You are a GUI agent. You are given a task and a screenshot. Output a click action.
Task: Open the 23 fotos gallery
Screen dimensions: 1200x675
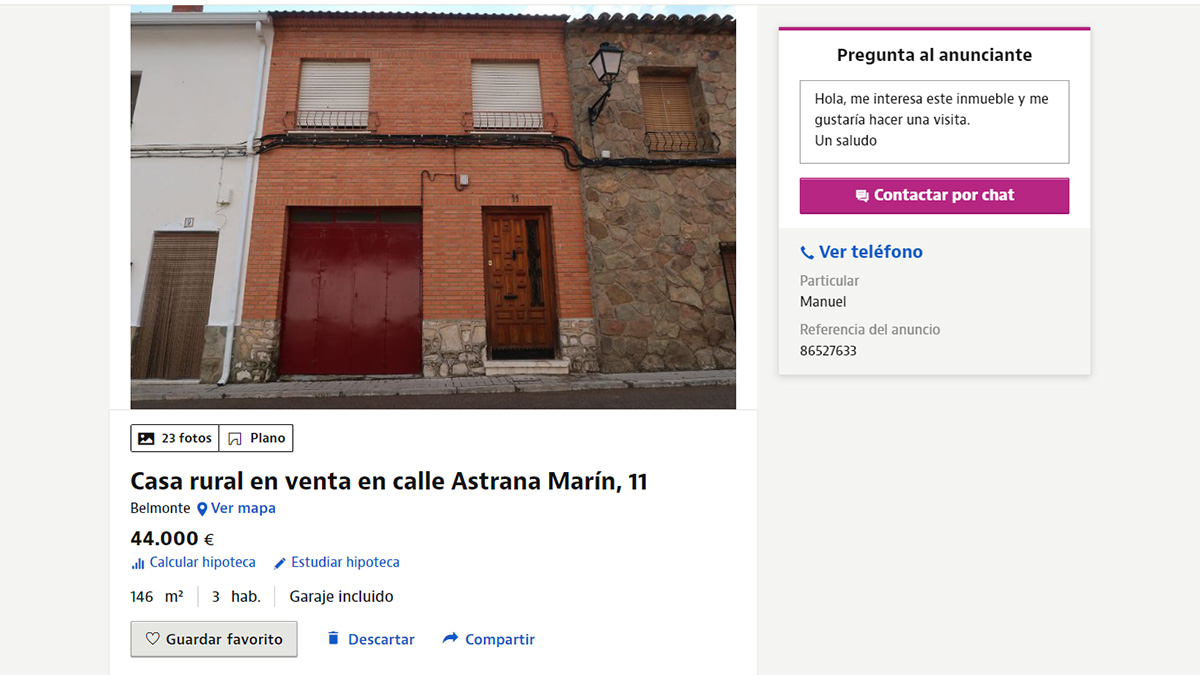tap(175, 438)
